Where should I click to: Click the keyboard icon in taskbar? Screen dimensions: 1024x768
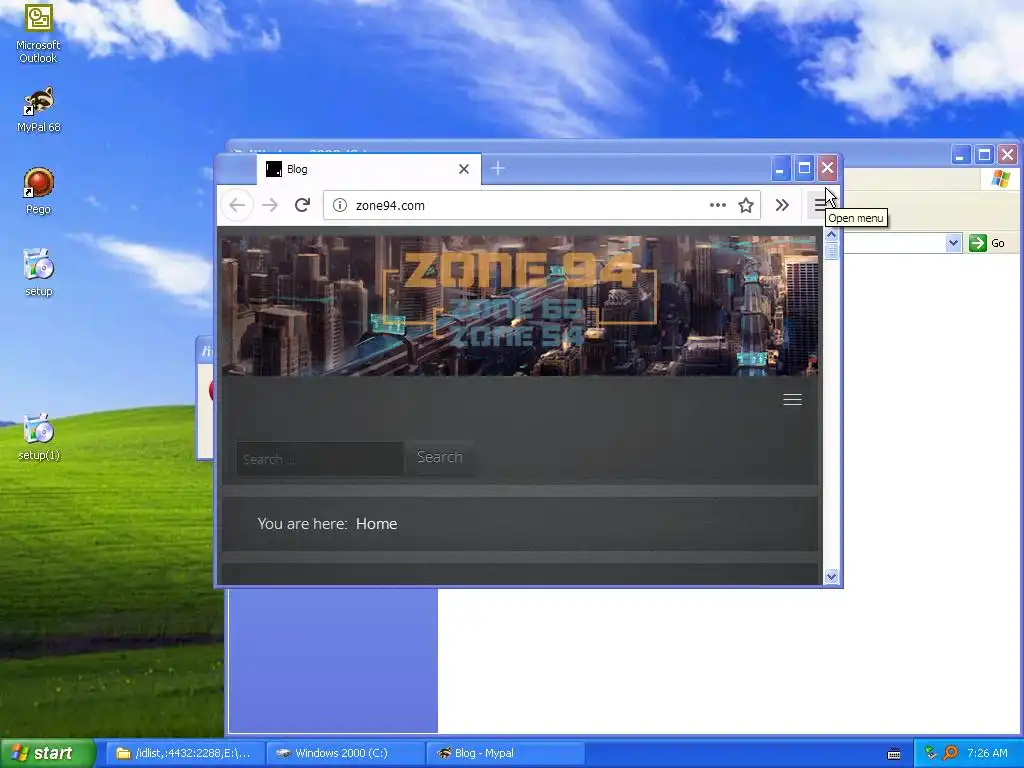point(894,754)
